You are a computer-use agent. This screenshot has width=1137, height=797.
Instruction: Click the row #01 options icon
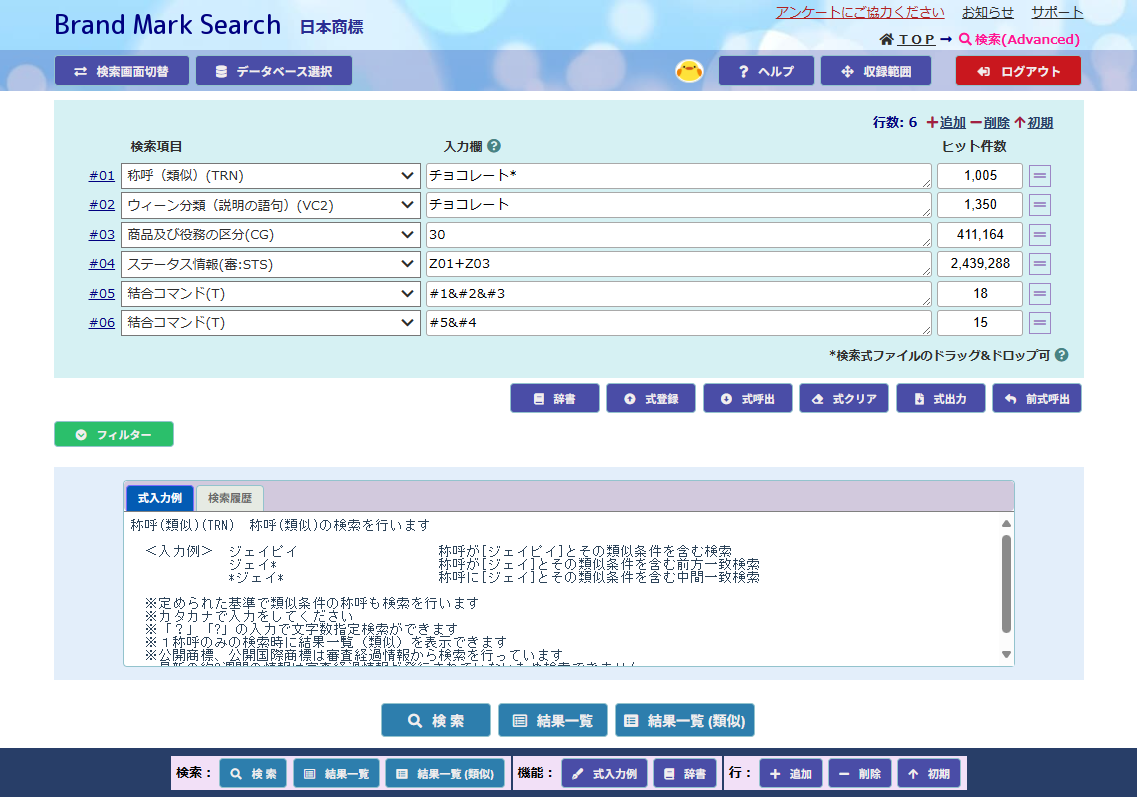pos(1040,175)
